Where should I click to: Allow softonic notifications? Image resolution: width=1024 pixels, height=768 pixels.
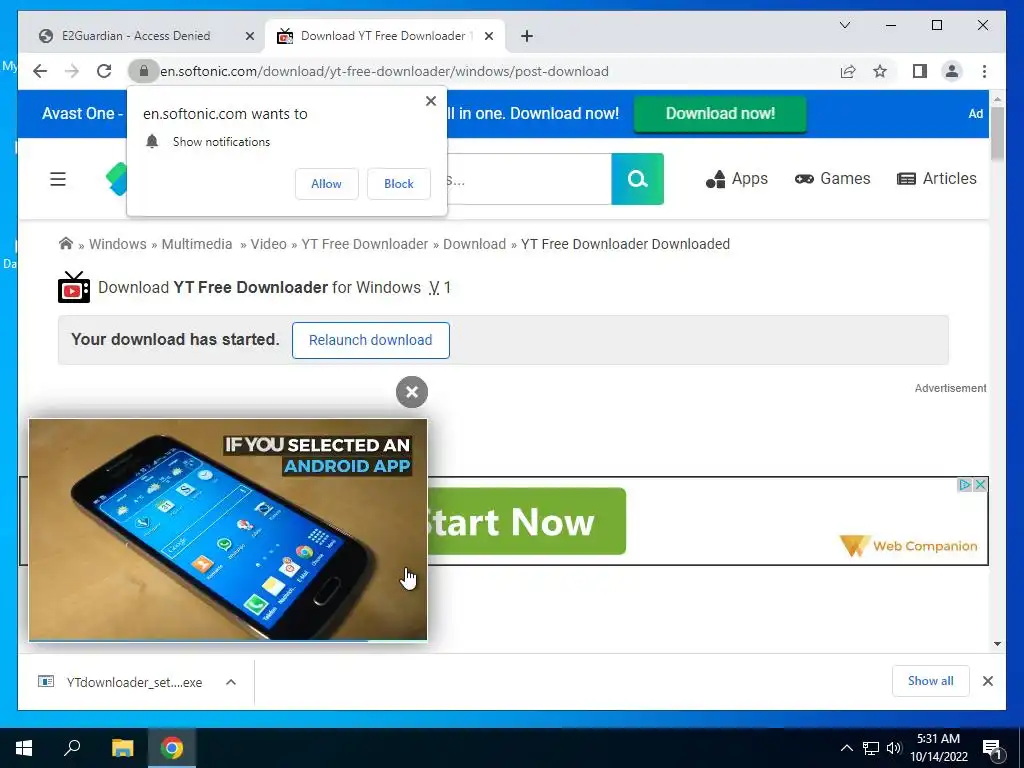(x=327, y=184)
